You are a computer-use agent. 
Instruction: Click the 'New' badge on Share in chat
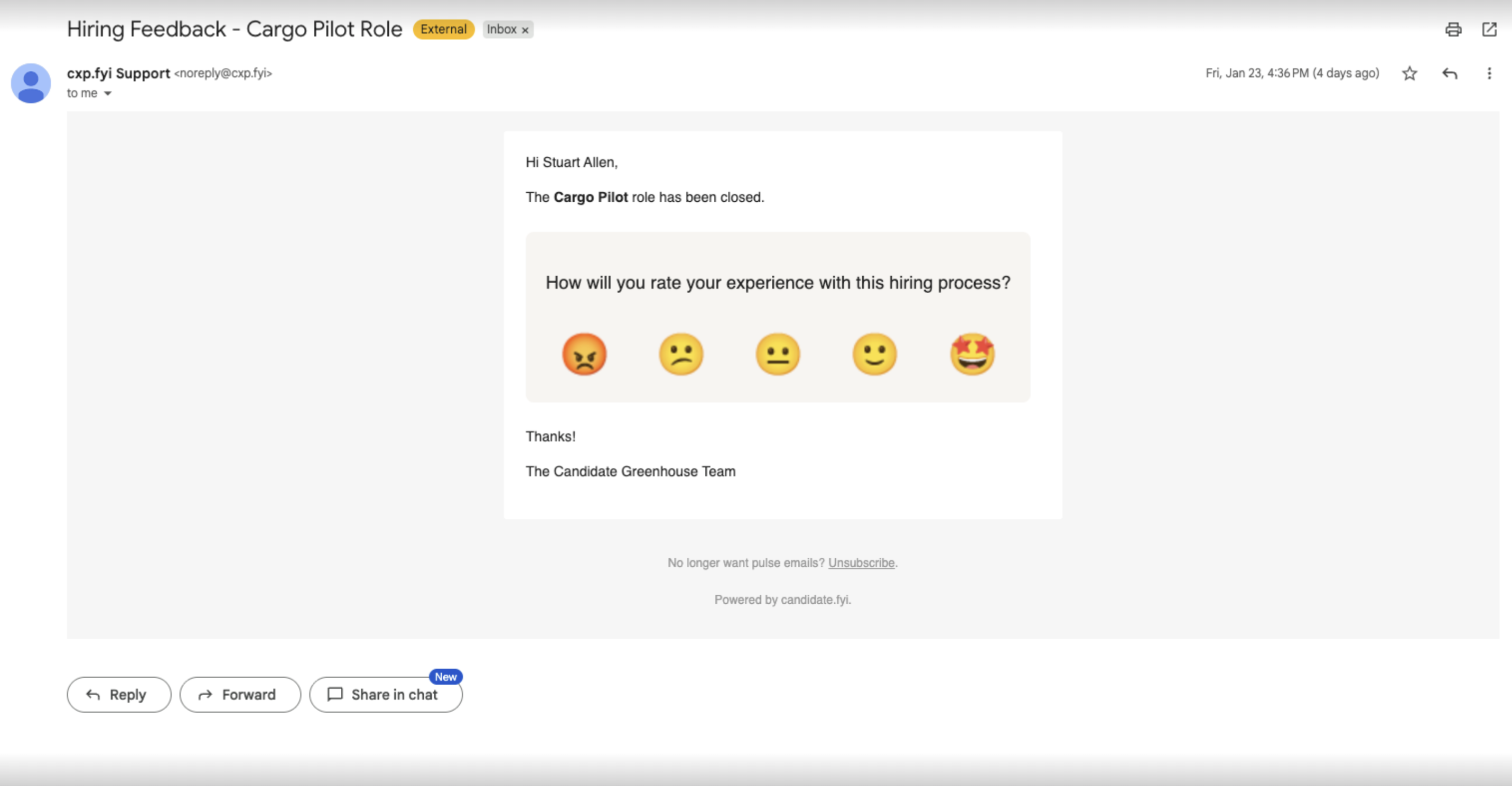point(445,677)
